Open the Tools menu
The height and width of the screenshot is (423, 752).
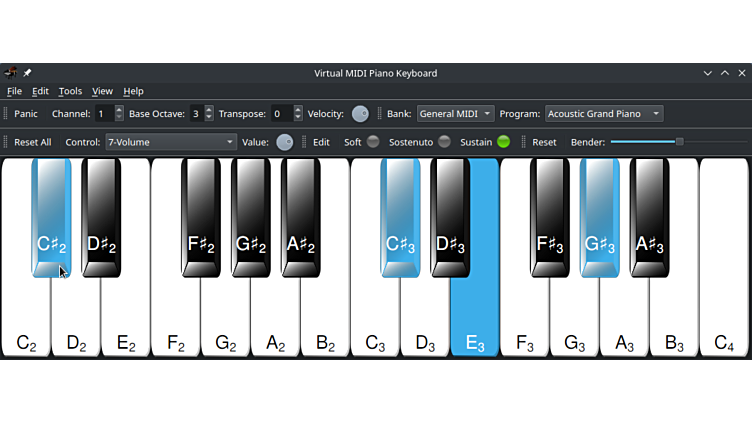pyautogui.click(x=70, y=91)
